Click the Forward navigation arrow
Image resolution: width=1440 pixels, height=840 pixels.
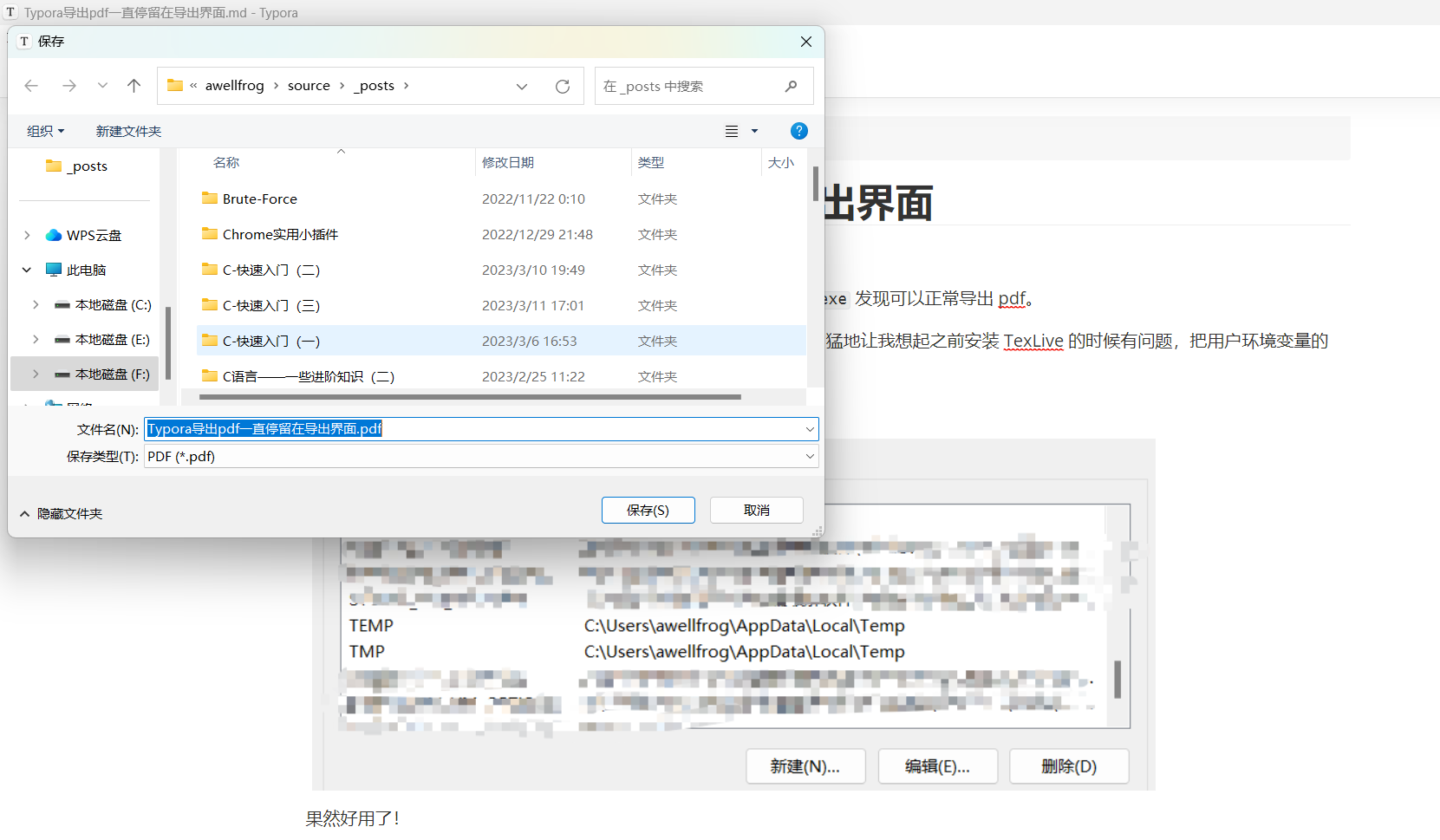pos(69,86)
